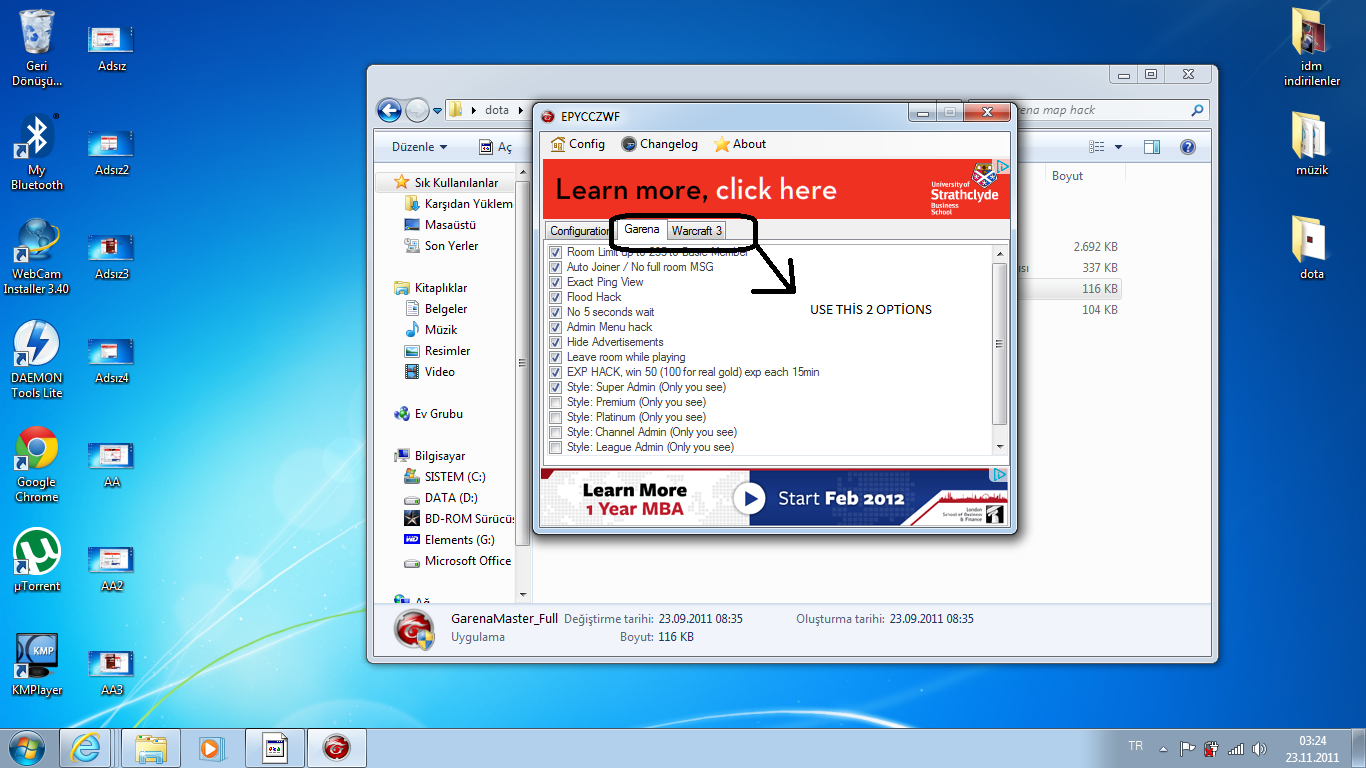
Task: Click Explorer Back navigation button
Action: [389, 110]
